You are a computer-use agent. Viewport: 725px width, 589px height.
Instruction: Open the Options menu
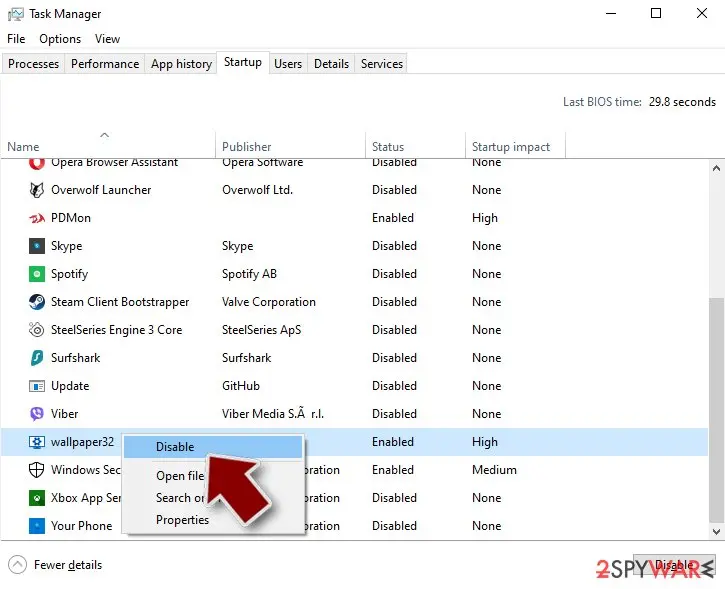click(60, 39)
